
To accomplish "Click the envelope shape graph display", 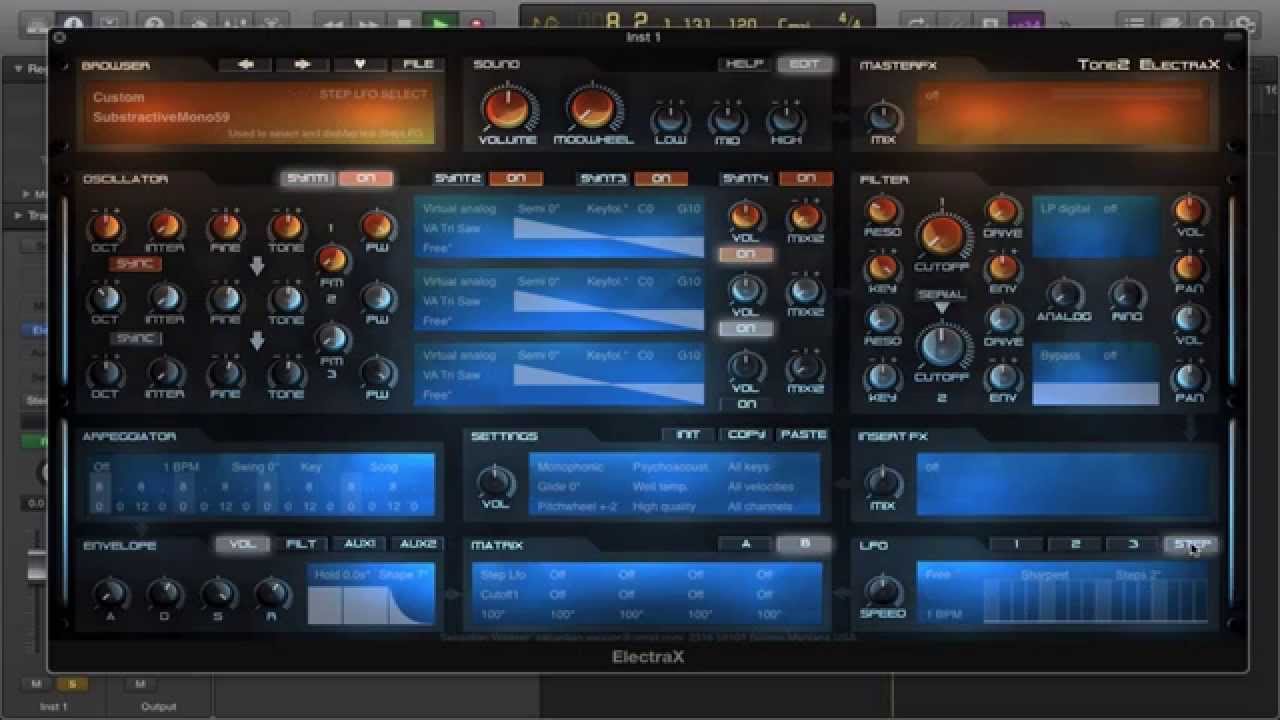I will (371, 605).
